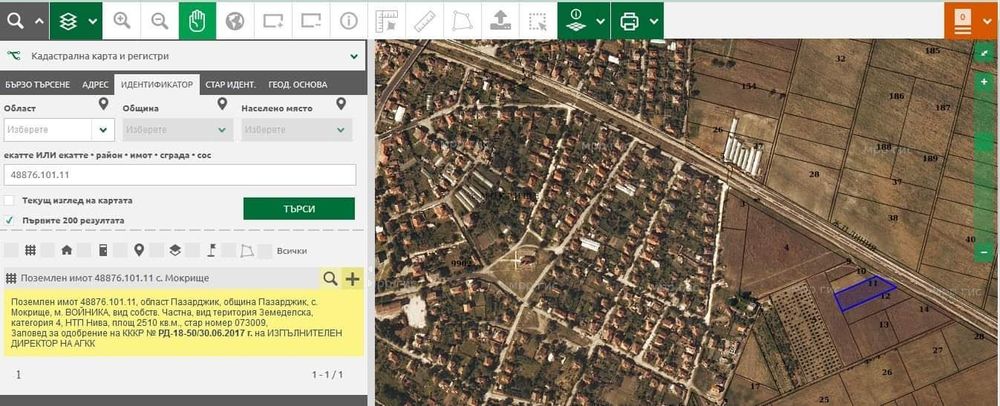Tick the checkbox before the grid parcel icon
Screen dimensions: 1000x406
click(11, 250)
